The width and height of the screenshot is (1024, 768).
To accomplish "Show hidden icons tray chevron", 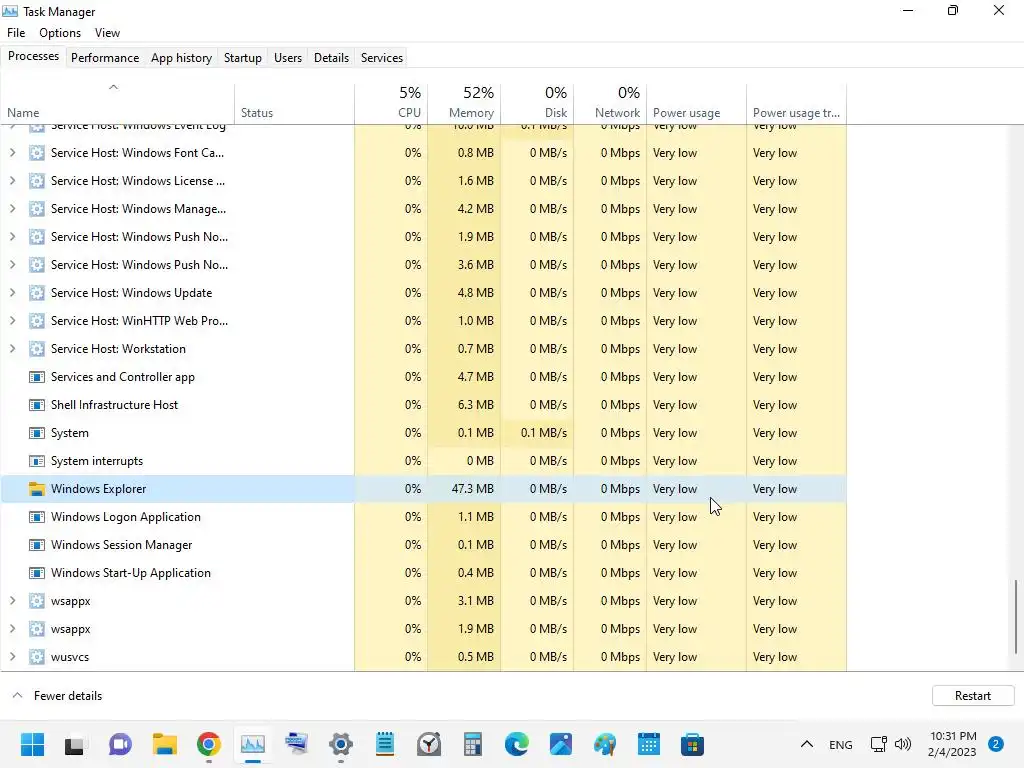I will (x=807, y=744).
